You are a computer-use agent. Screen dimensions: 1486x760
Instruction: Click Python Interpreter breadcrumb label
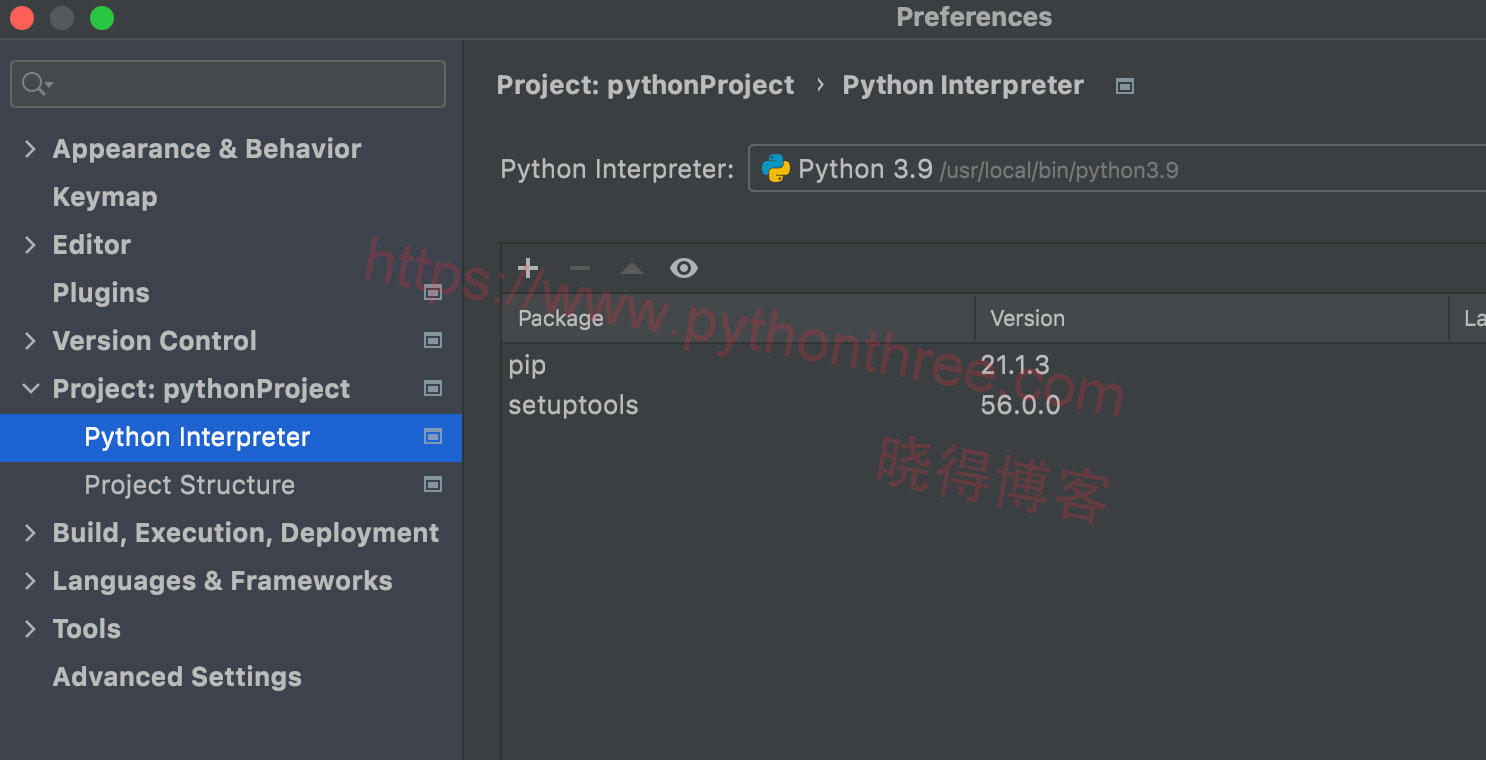click(x=963, y=86)
